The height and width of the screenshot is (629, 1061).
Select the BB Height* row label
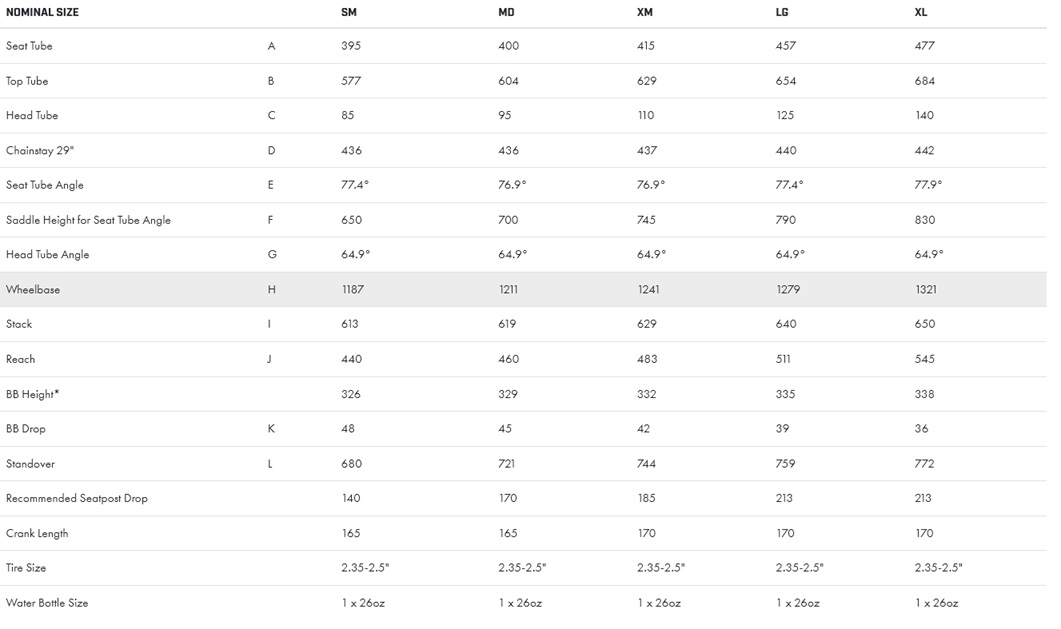pos(32,394)
